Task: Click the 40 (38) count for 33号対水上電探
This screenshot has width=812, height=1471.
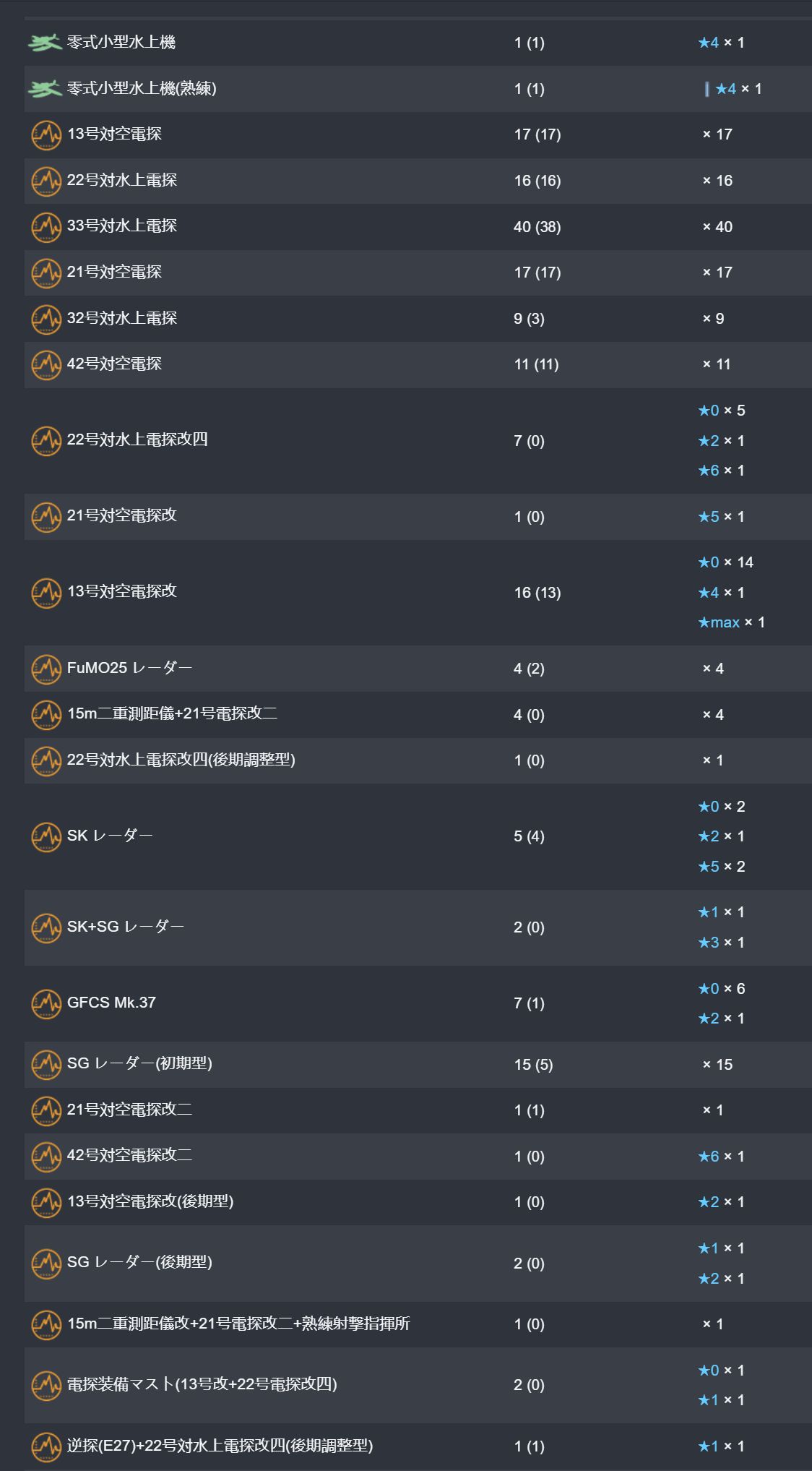Action: point(537,227)
